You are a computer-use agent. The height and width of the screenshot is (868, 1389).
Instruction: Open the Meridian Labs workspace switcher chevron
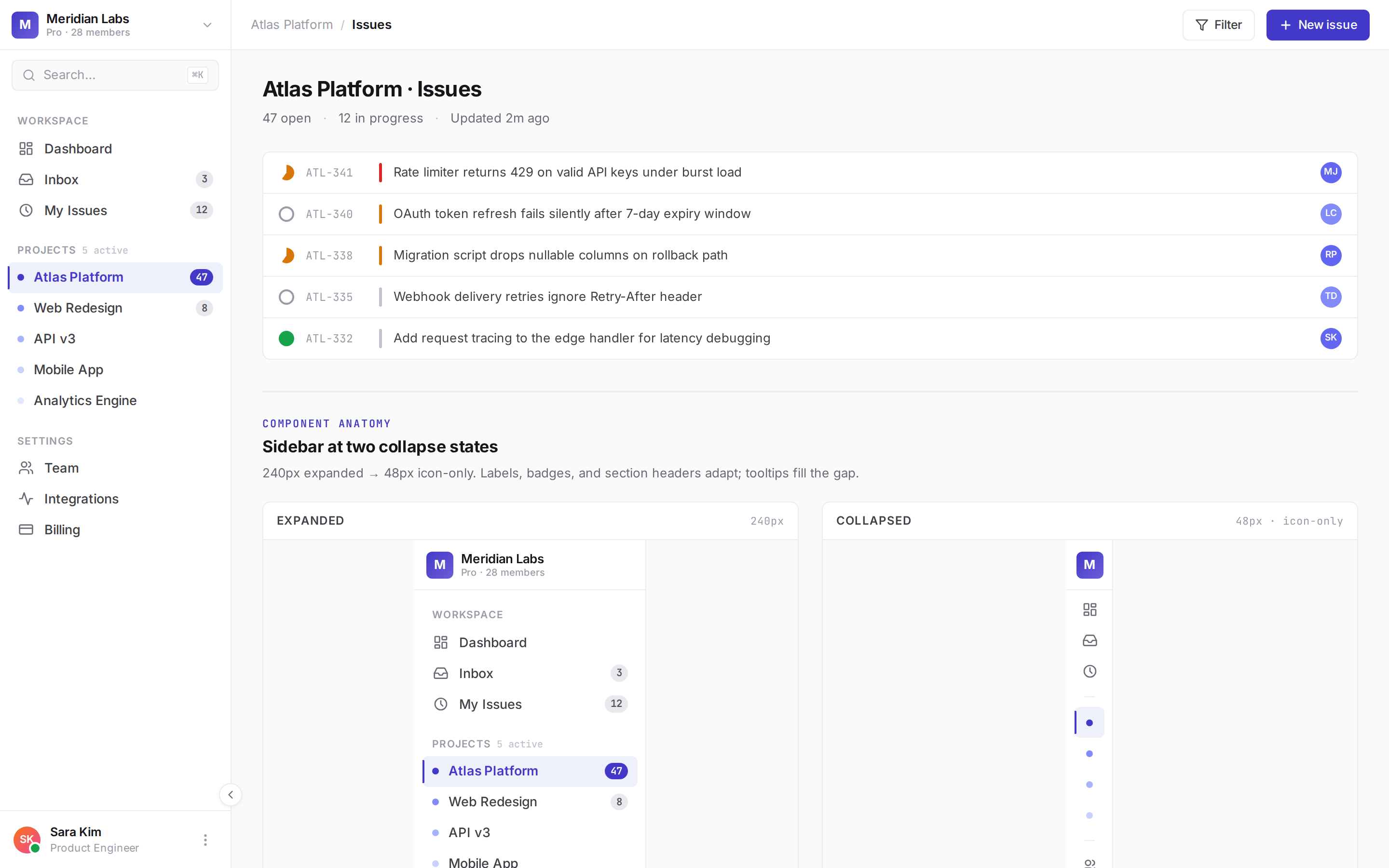coord(207,25)
